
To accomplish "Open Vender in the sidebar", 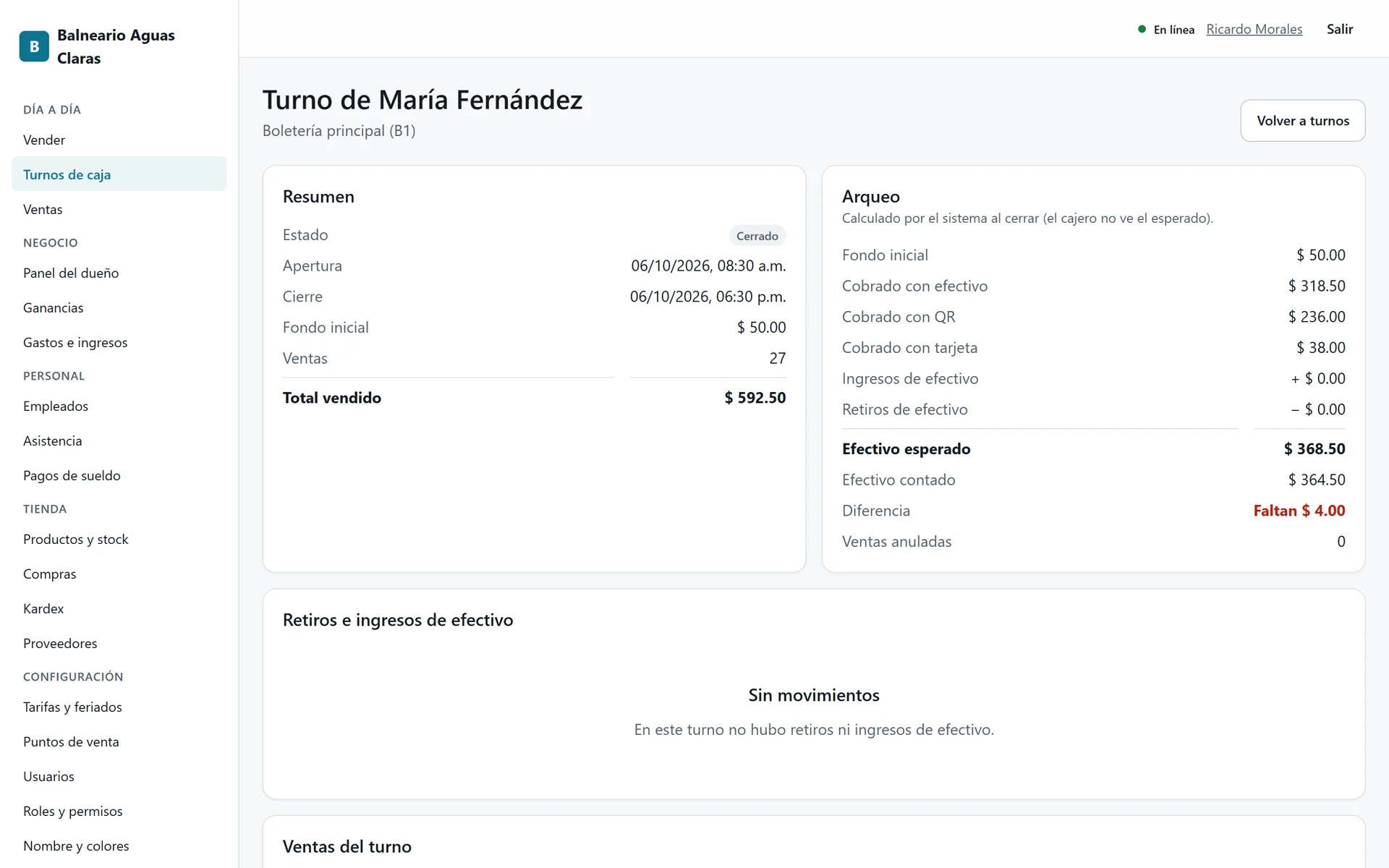I will (x=119, y=140).
